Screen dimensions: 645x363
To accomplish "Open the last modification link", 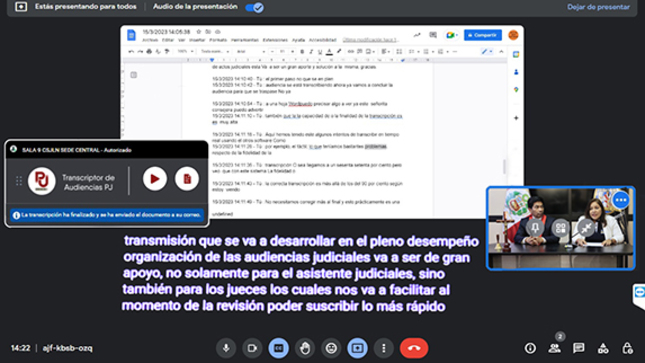I will [x=371, y=40].
